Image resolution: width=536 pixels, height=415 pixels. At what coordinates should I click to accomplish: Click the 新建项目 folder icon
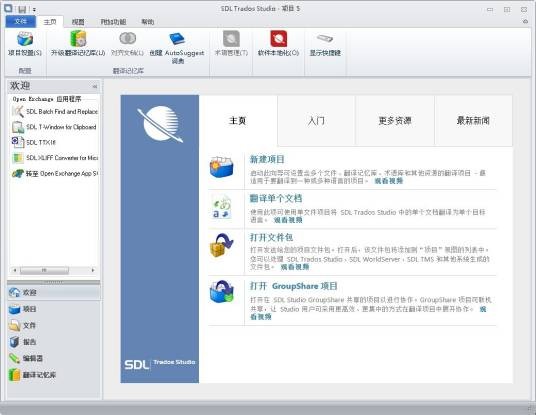[222, 167]
